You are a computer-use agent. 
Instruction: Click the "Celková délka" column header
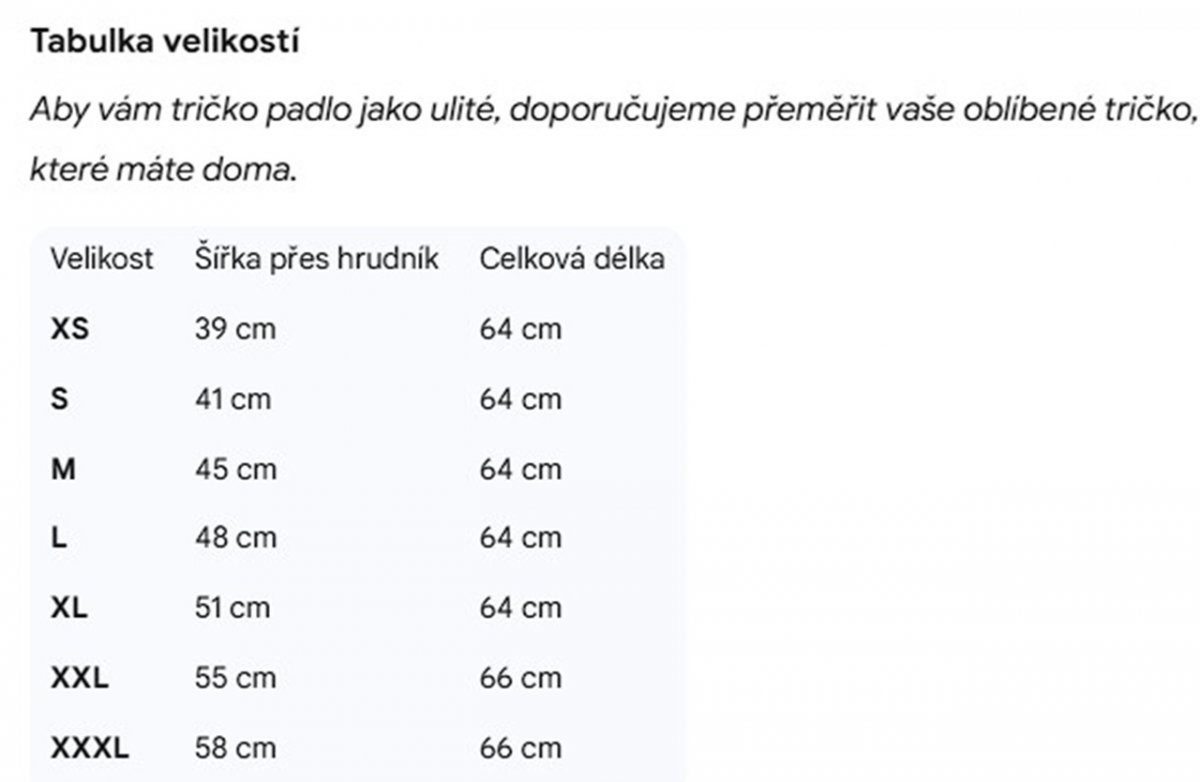(x=572, y=259)
